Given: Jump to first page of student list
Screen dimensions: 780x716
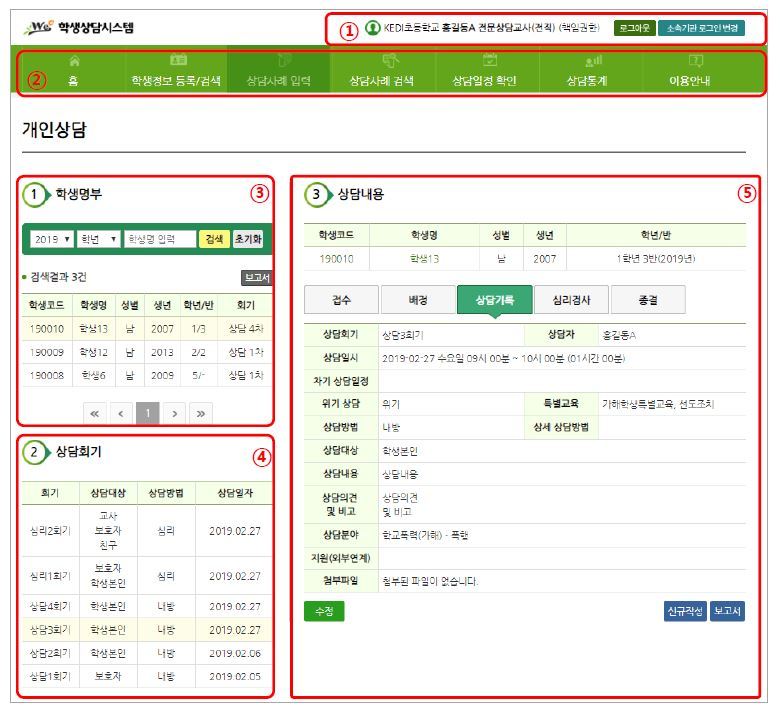Looking at the screenshot, I should [x=95, y=412].
